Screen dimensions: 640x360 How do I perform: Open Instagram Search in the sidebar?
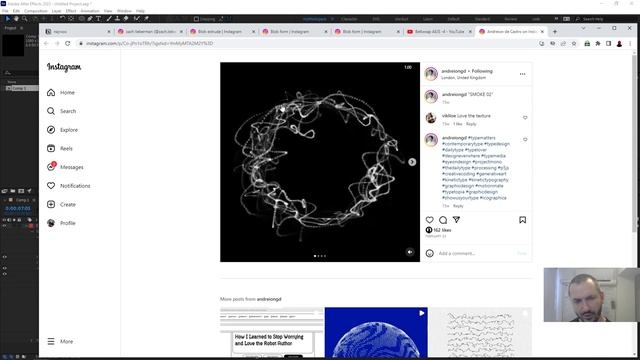(x=61, y=111)
